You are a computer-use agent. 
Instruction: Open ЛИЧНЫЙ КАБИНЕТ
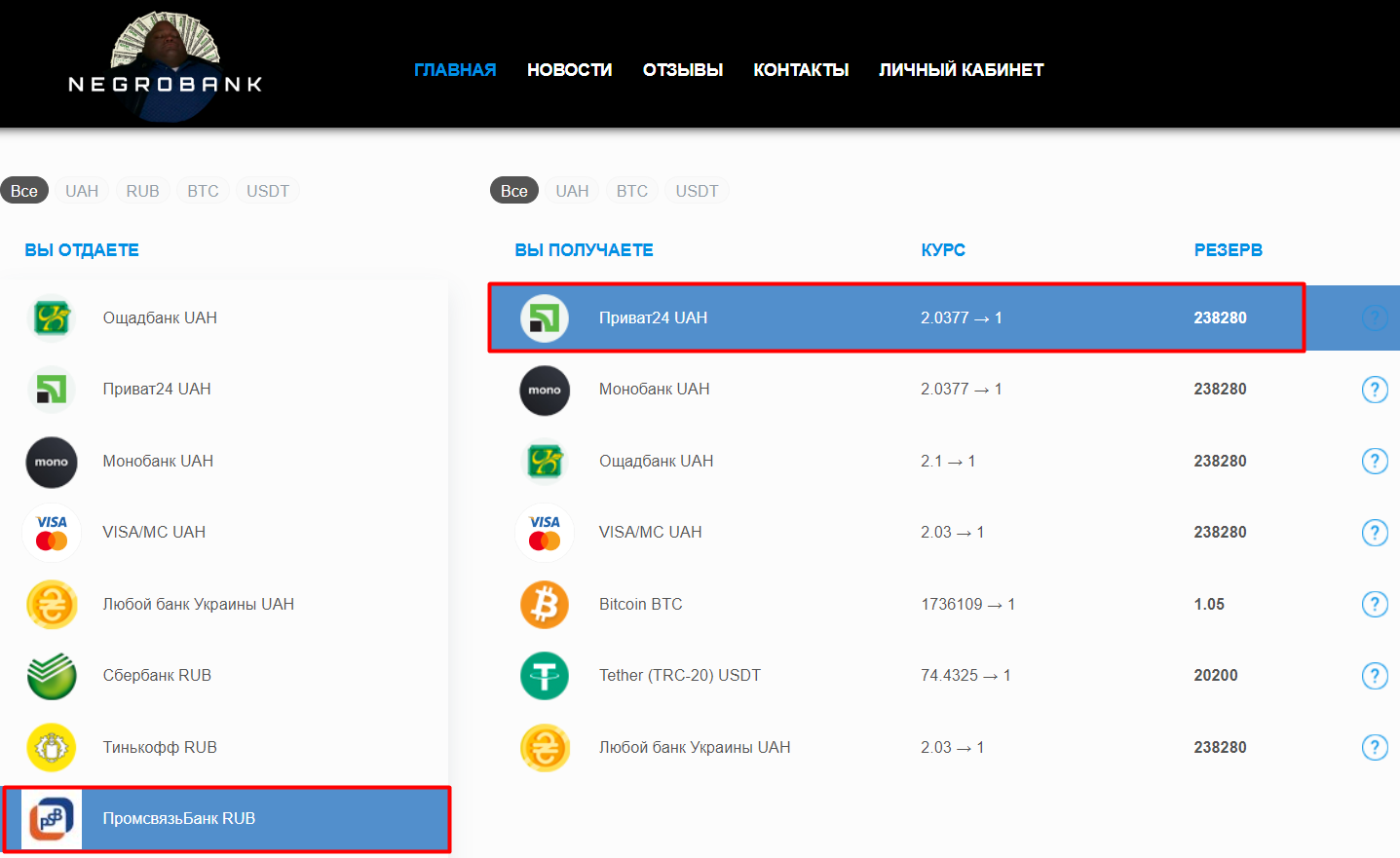pyautogui.click(x=962, y=70)
